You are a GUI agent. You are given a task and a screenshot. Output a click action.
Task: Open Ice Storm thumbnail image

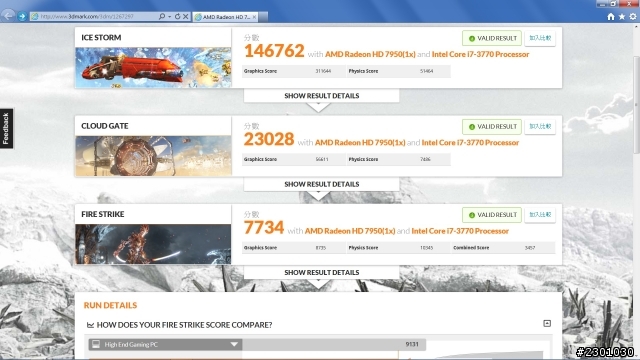(x=153, y=67)
